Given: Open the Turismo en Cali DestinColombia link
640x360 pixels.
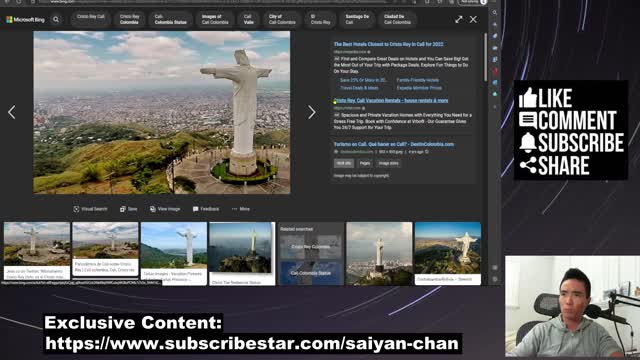Looking at the screenshot, I should (394, 144).
